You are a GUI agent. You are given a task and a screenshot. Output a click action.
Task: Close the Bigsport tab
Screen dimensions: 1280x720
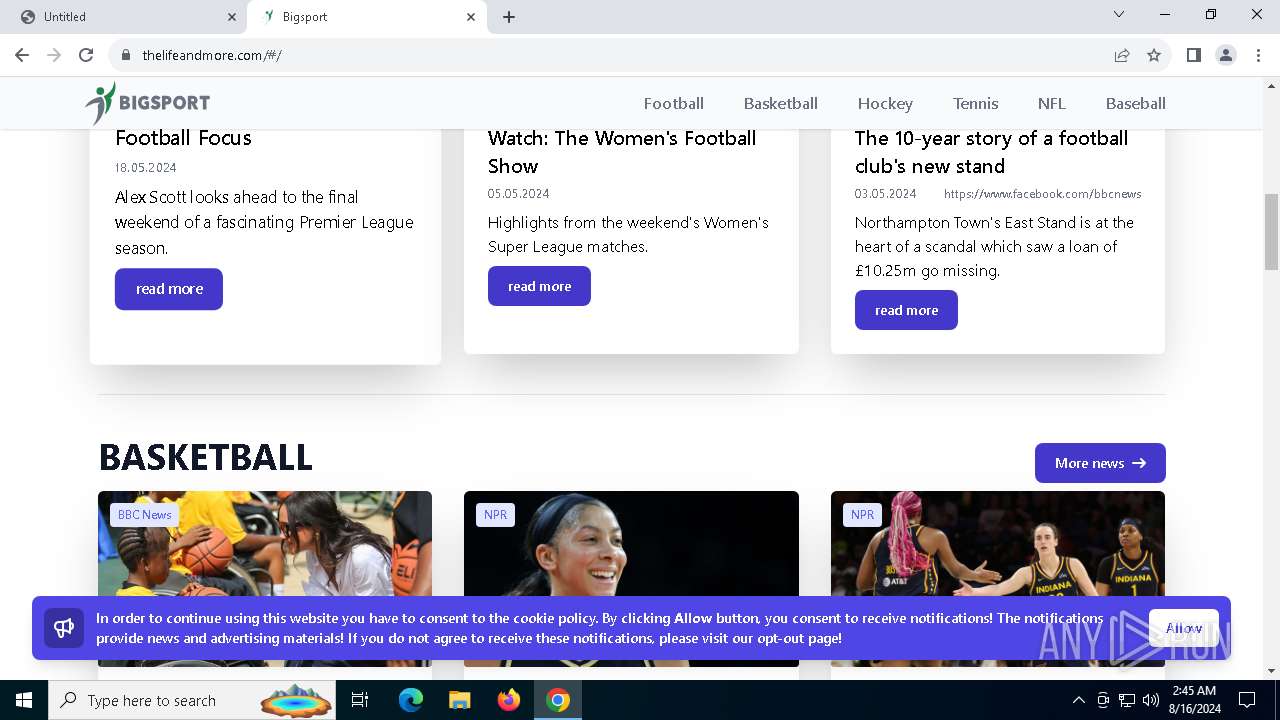tap(471, 17)
